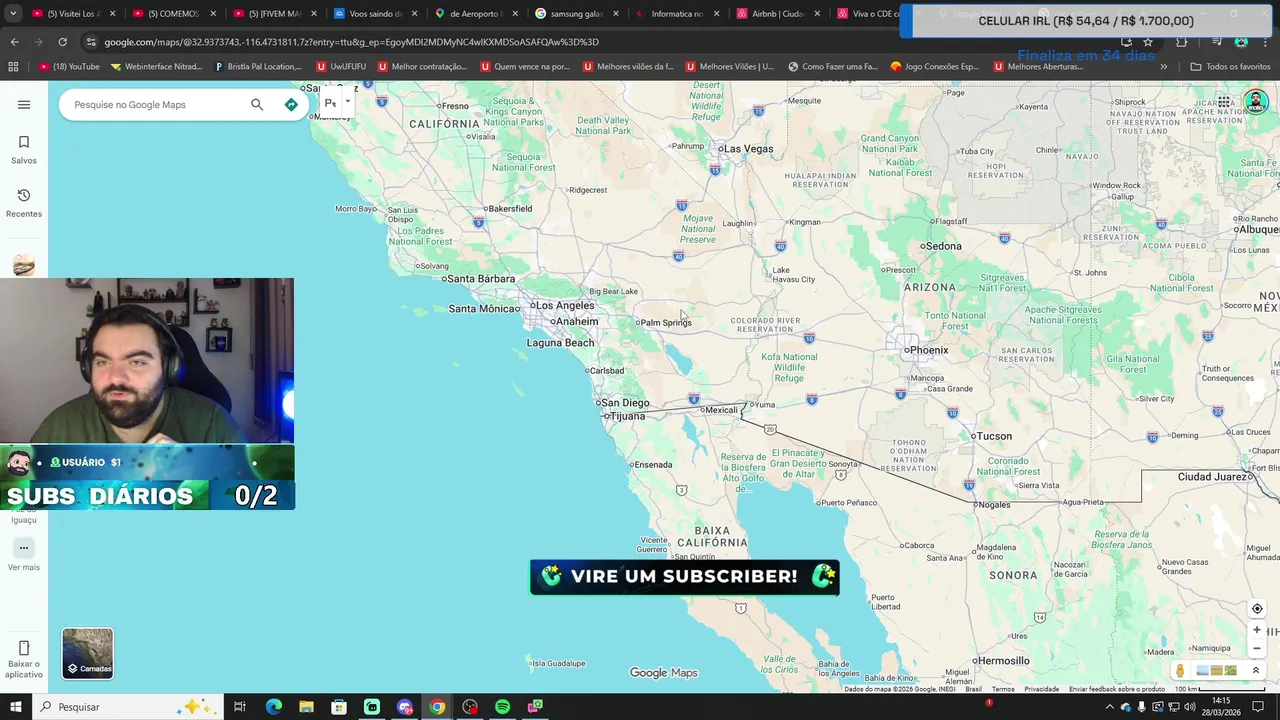This screenshot has width=1280, height=720.
Task: Open the Privacidade link
Action: [1041, 689]
